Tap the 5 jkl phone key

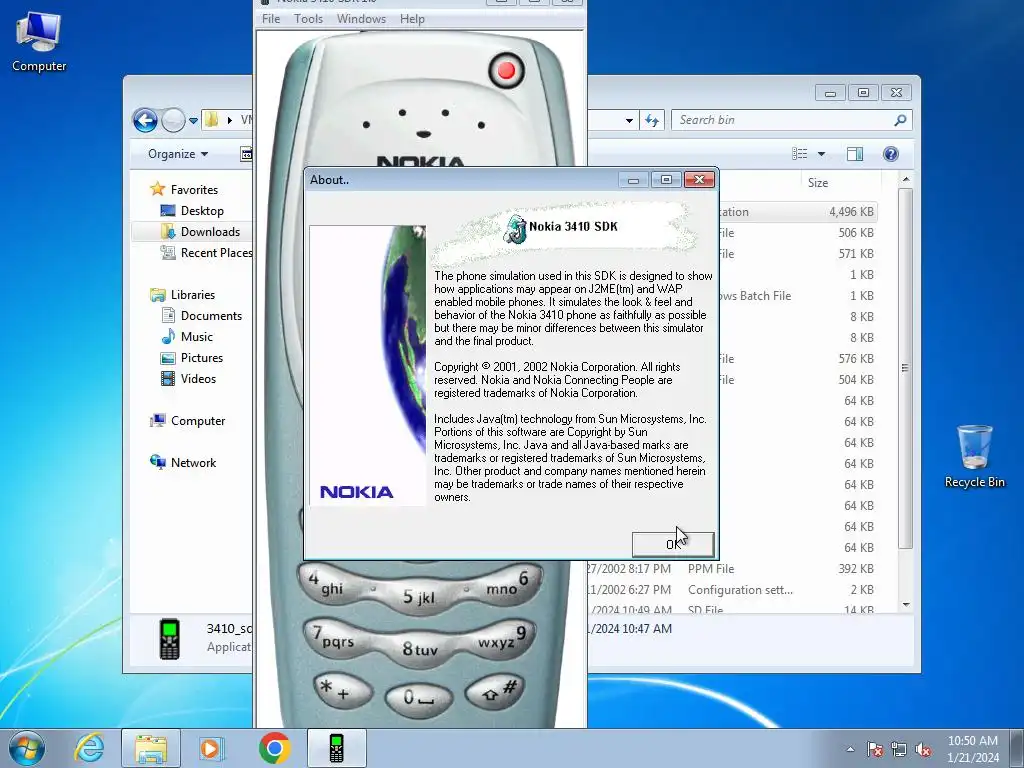click(x=419, y=596)
